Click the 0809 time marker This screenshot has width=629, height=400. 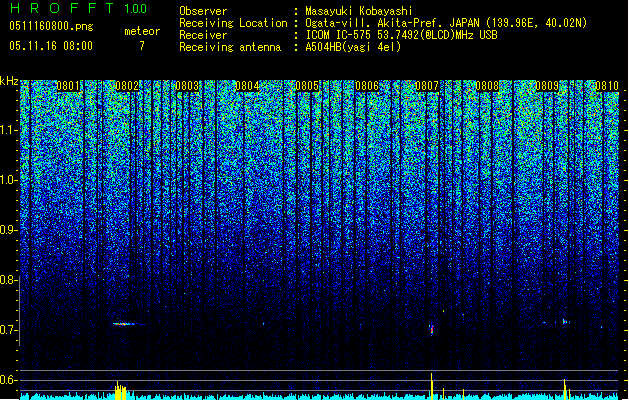547,86
